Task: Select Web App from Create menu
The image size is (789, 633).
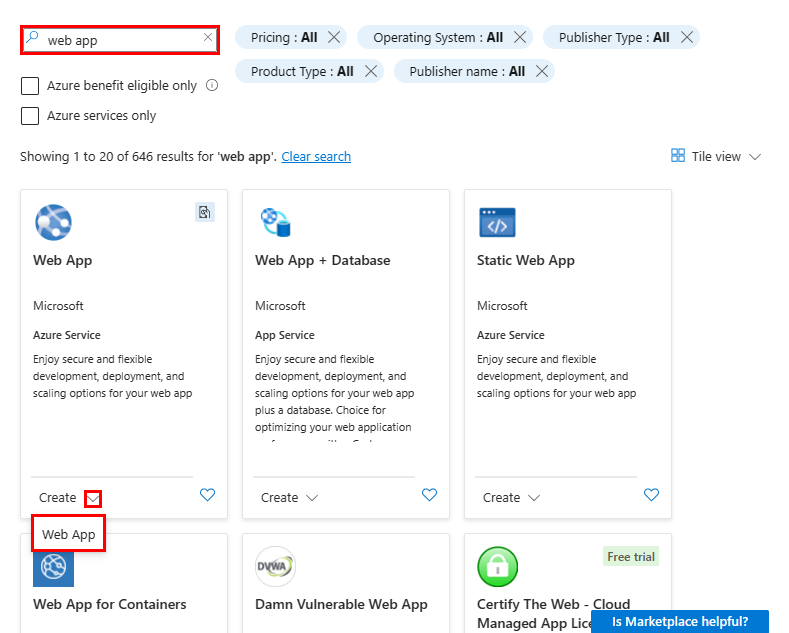Action: click(68, 534)
